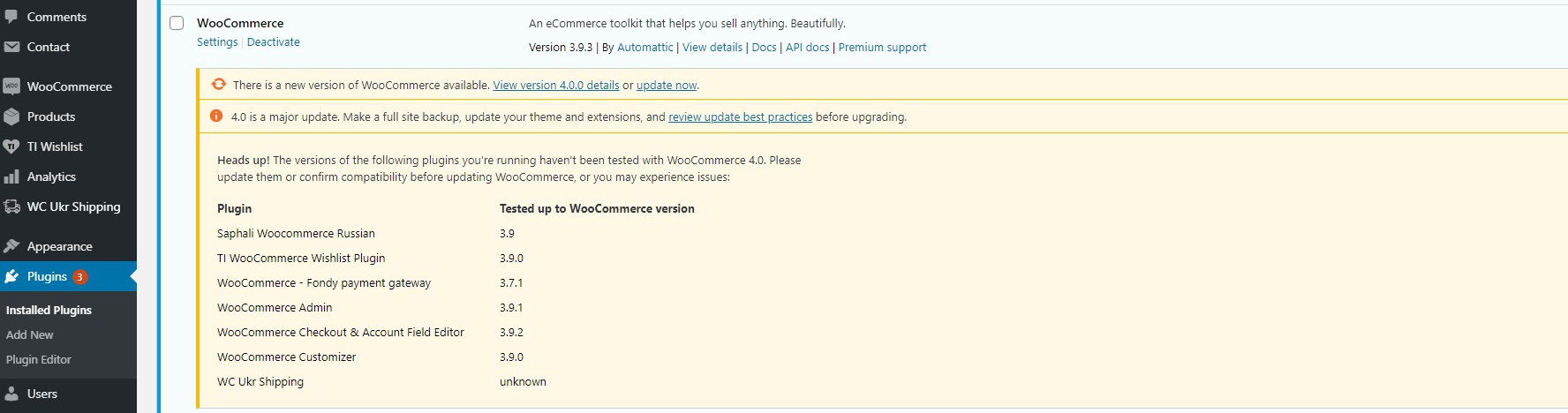Click the orange update refresh icon
Image resolution: width=1568 pixels, height=413 pixels.
tap(219, 85)
